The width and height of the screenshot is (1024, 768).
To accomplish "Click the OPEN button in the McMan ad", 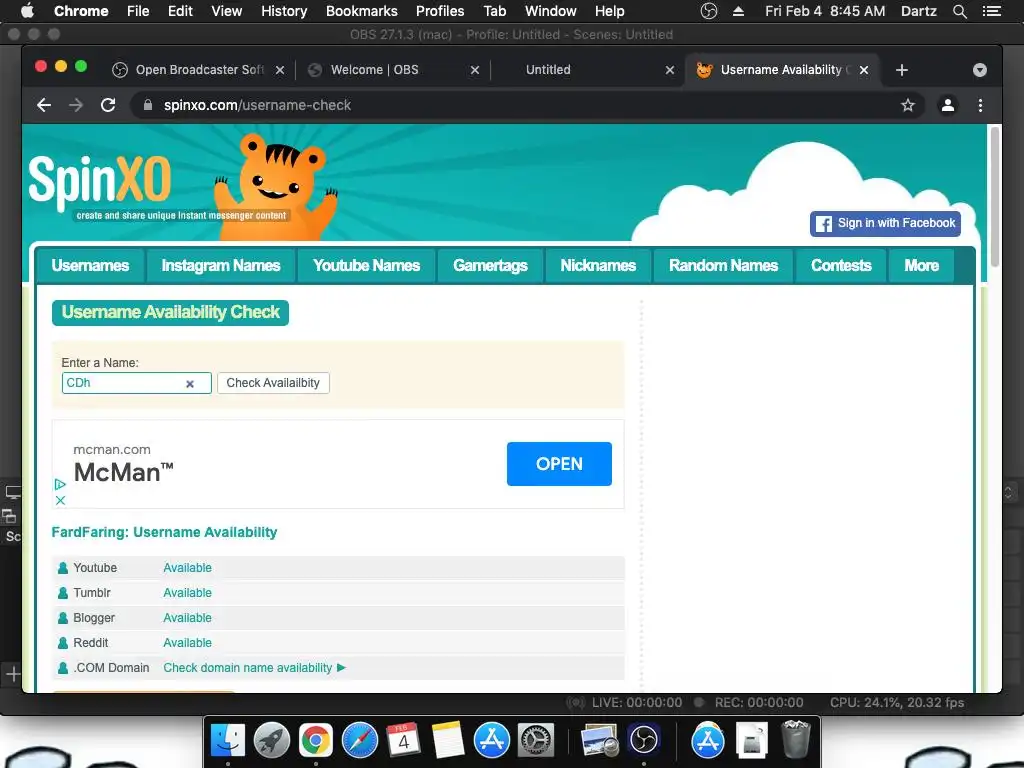I will [559, 464].
